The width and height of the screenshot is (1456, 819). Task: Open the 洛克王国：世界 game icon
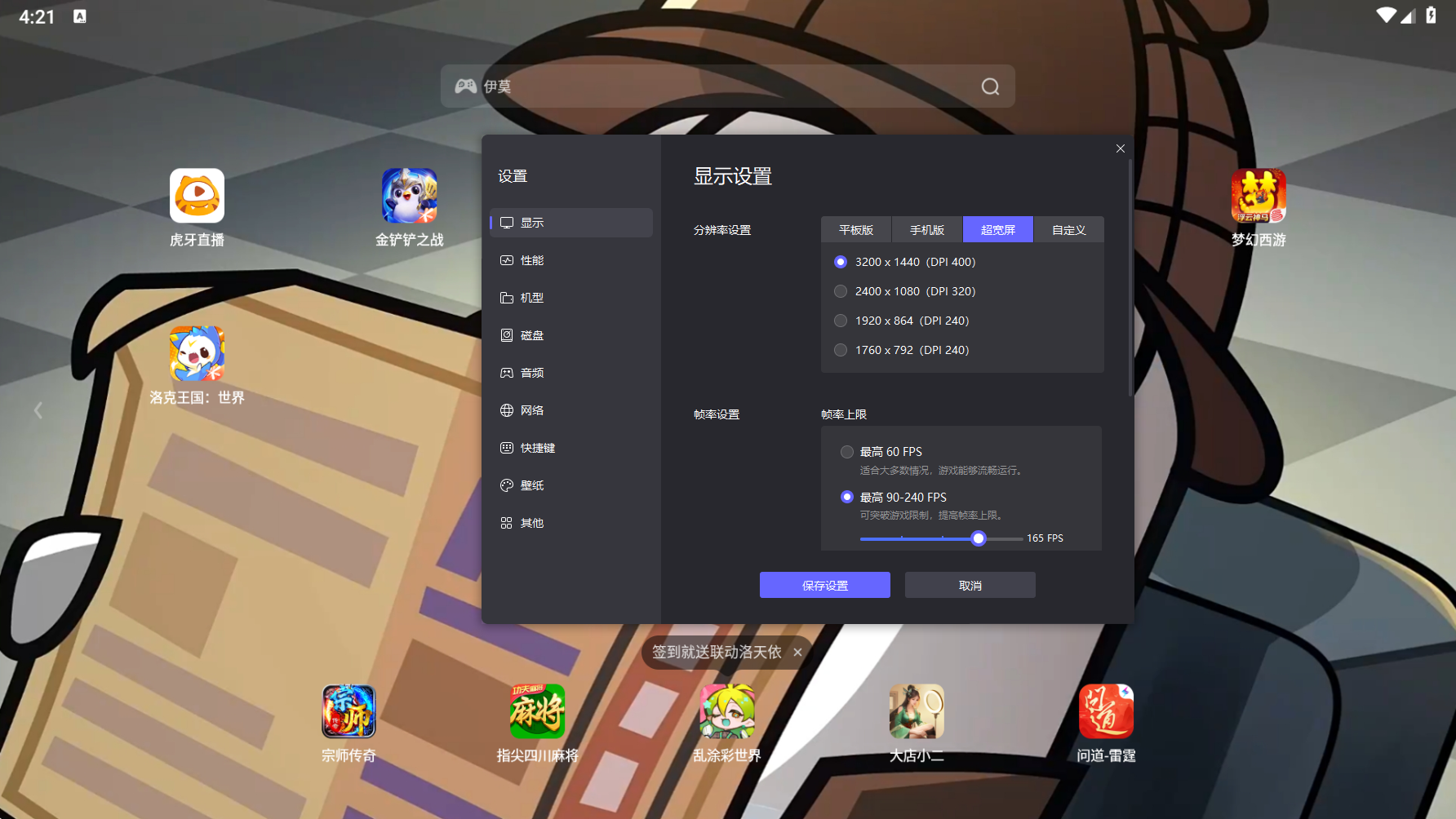pyautogui.click(x=197, y=353)
